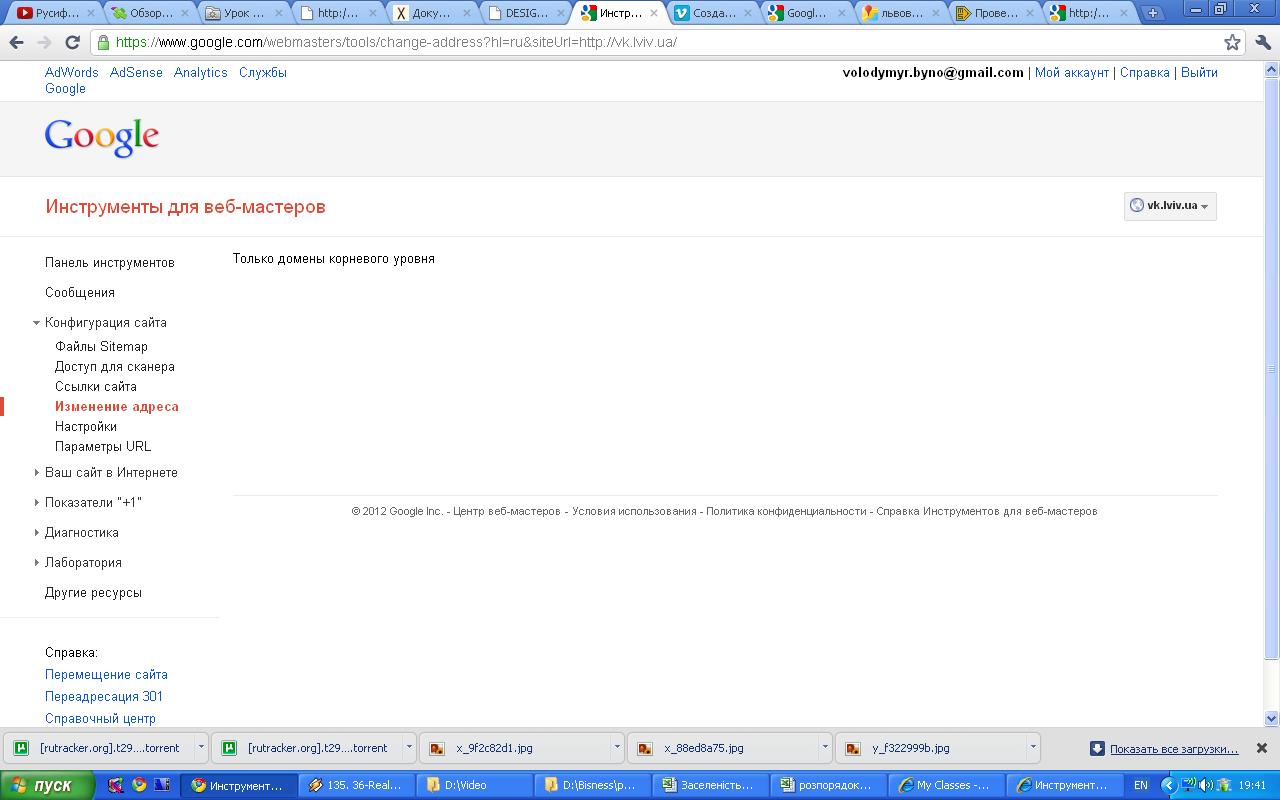1280x800 pixels.
Task: Close the Vimeo 'Созда...' tab
Action: pos(749,14)
